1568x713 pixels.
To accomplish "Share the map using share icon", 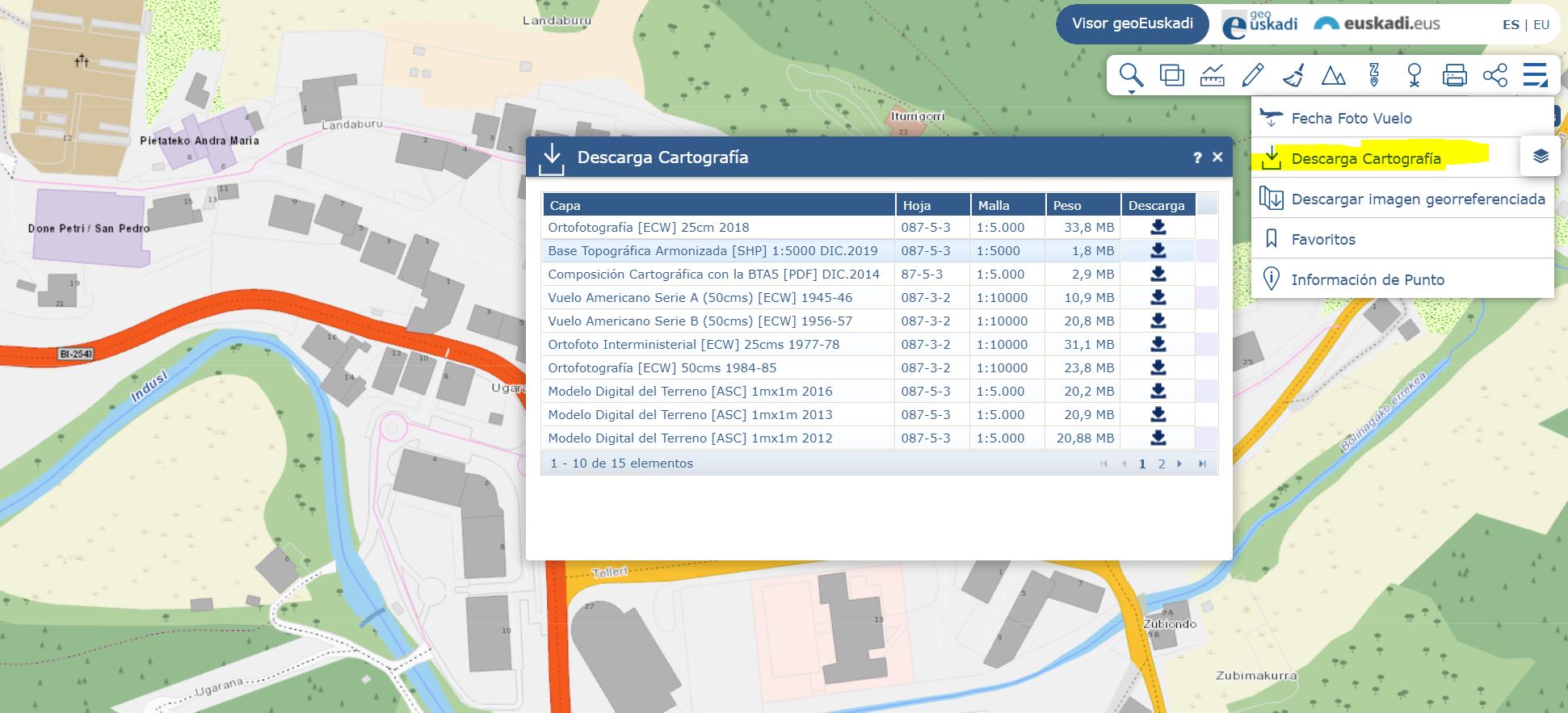I will 1494,76.
